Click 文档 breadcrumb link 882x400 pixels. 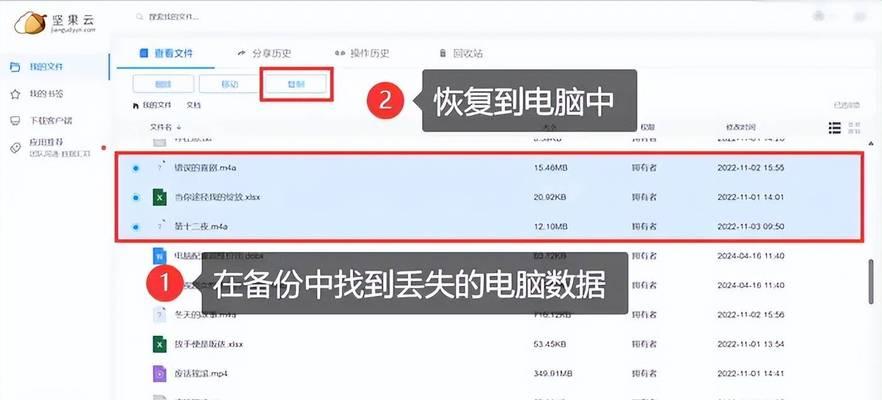pos(194,105)
